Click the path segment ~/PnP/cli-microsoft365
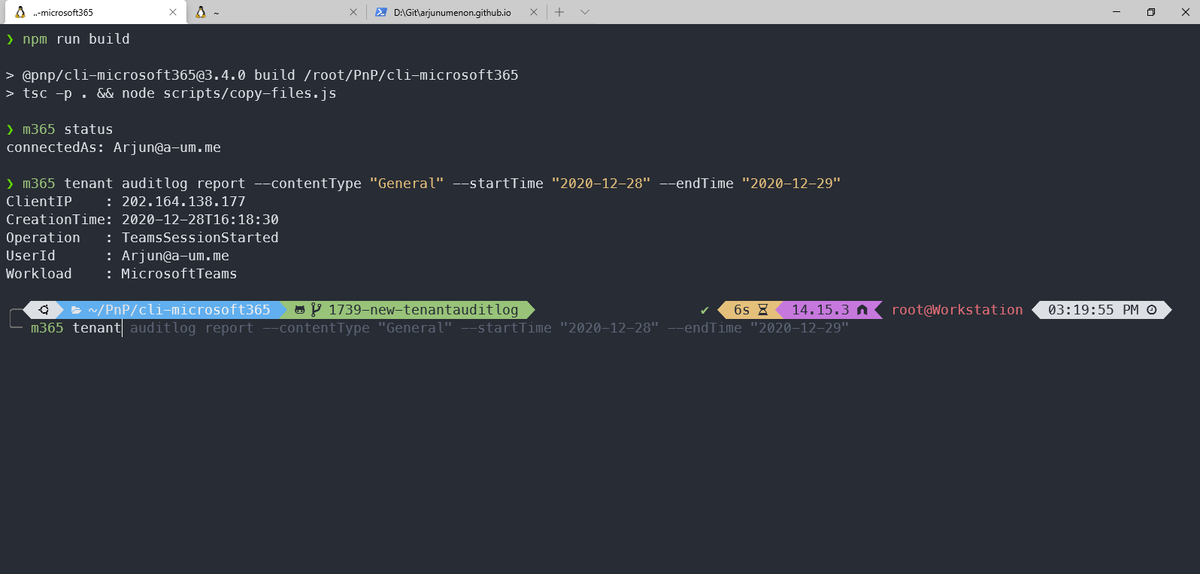This screenshot has width=1200, height=574. 179,310
